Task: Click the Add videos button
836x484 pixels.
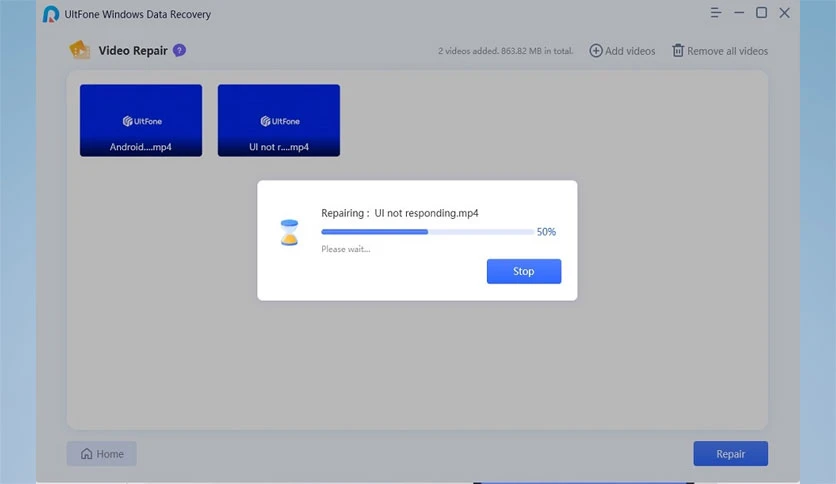Action: click(x=622, y=51)
